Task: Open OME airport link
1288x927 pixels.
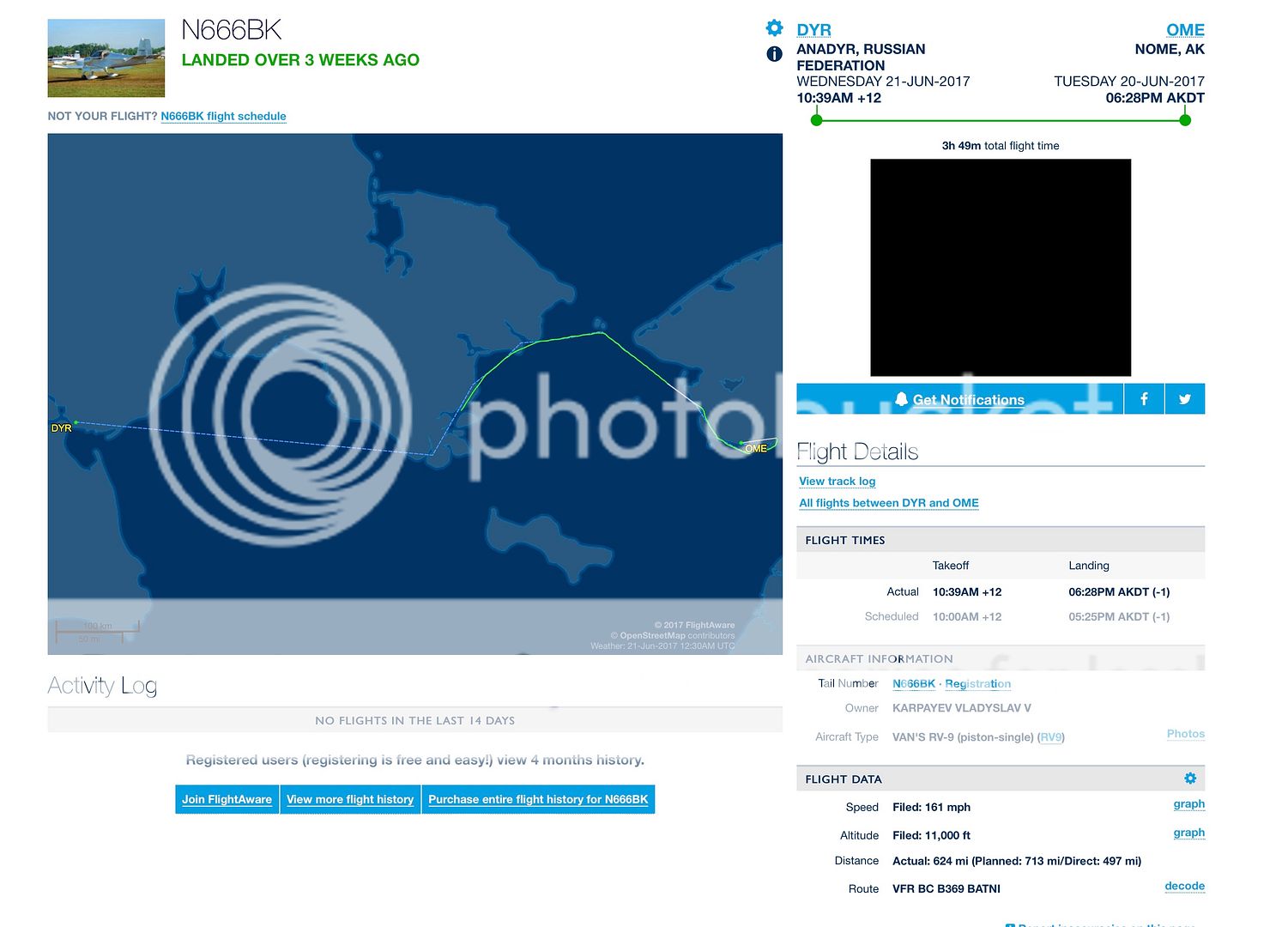Action: coord(1185,30)
